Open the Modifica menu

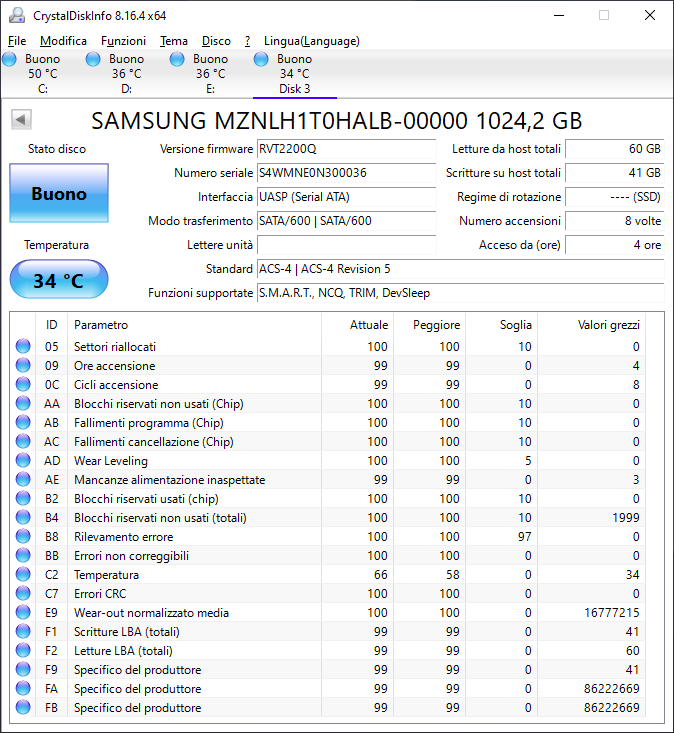pyautogui.click(x=63, y=41)
